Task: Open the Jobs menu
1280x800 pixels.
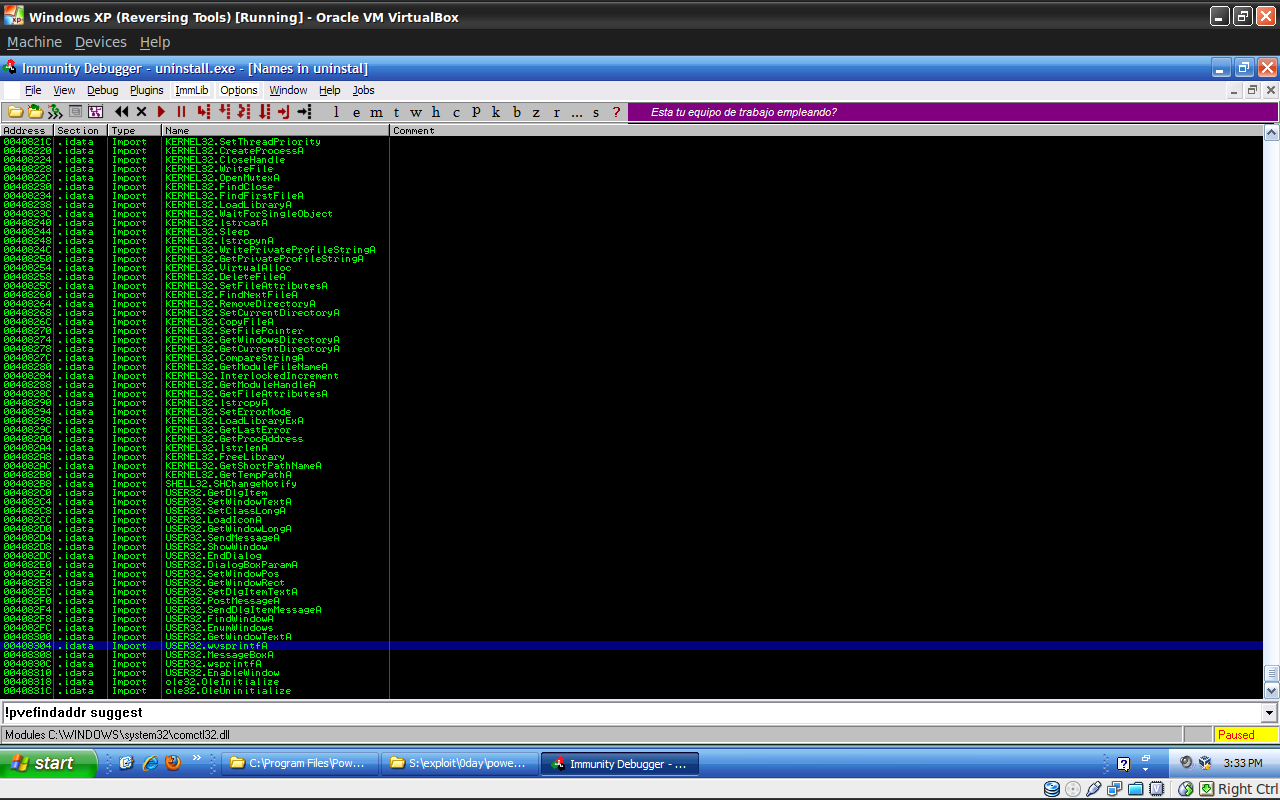Action: (363, 90)
